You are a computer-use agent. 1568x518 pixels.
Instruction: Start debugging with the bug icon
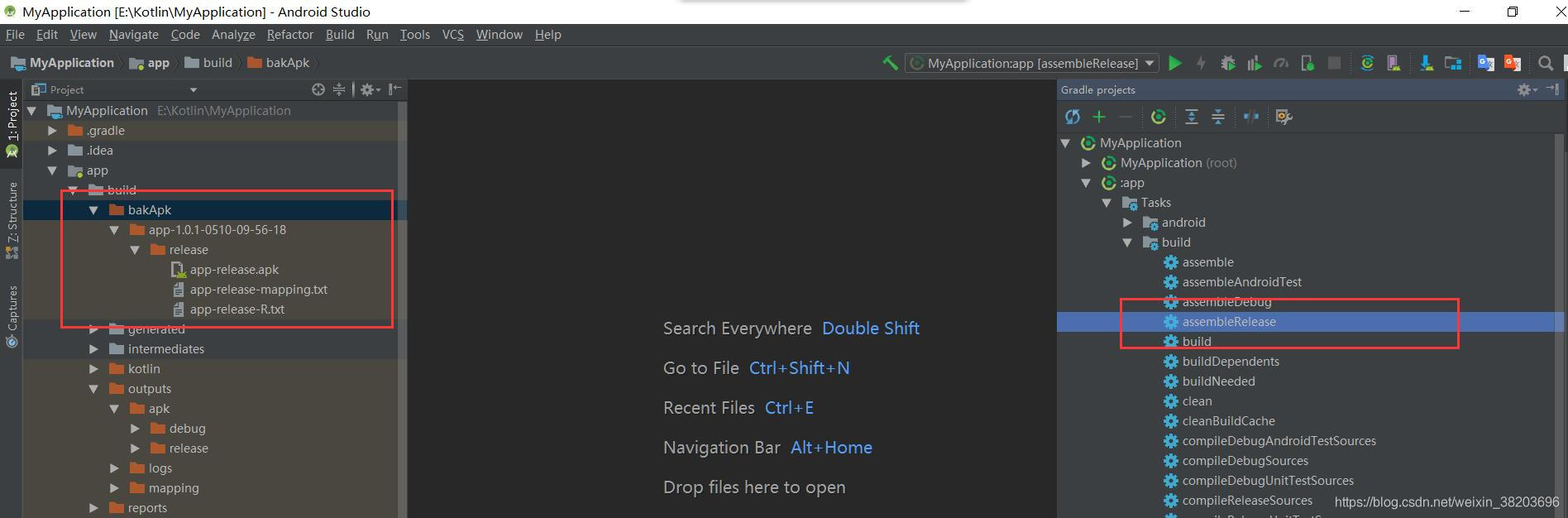point(1228,63)
